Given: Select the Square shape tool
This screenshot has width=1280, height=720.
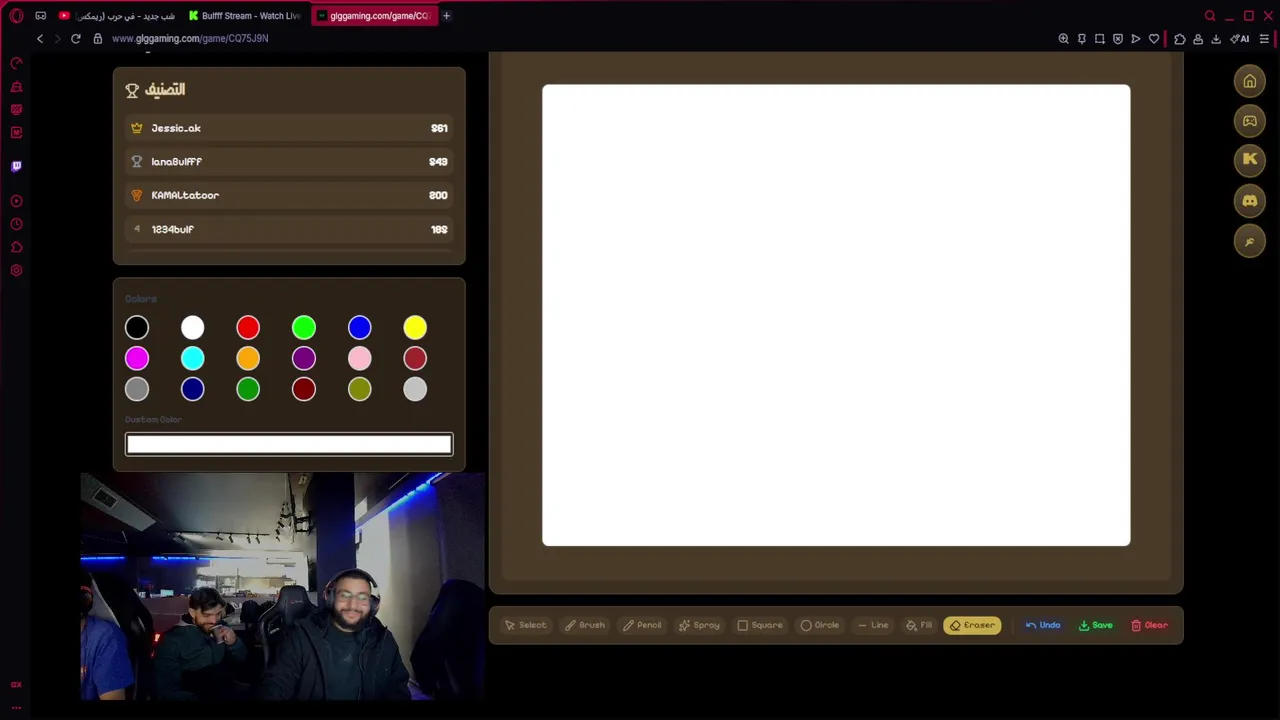Looking at the screenshot, I should tap(760, 625).
